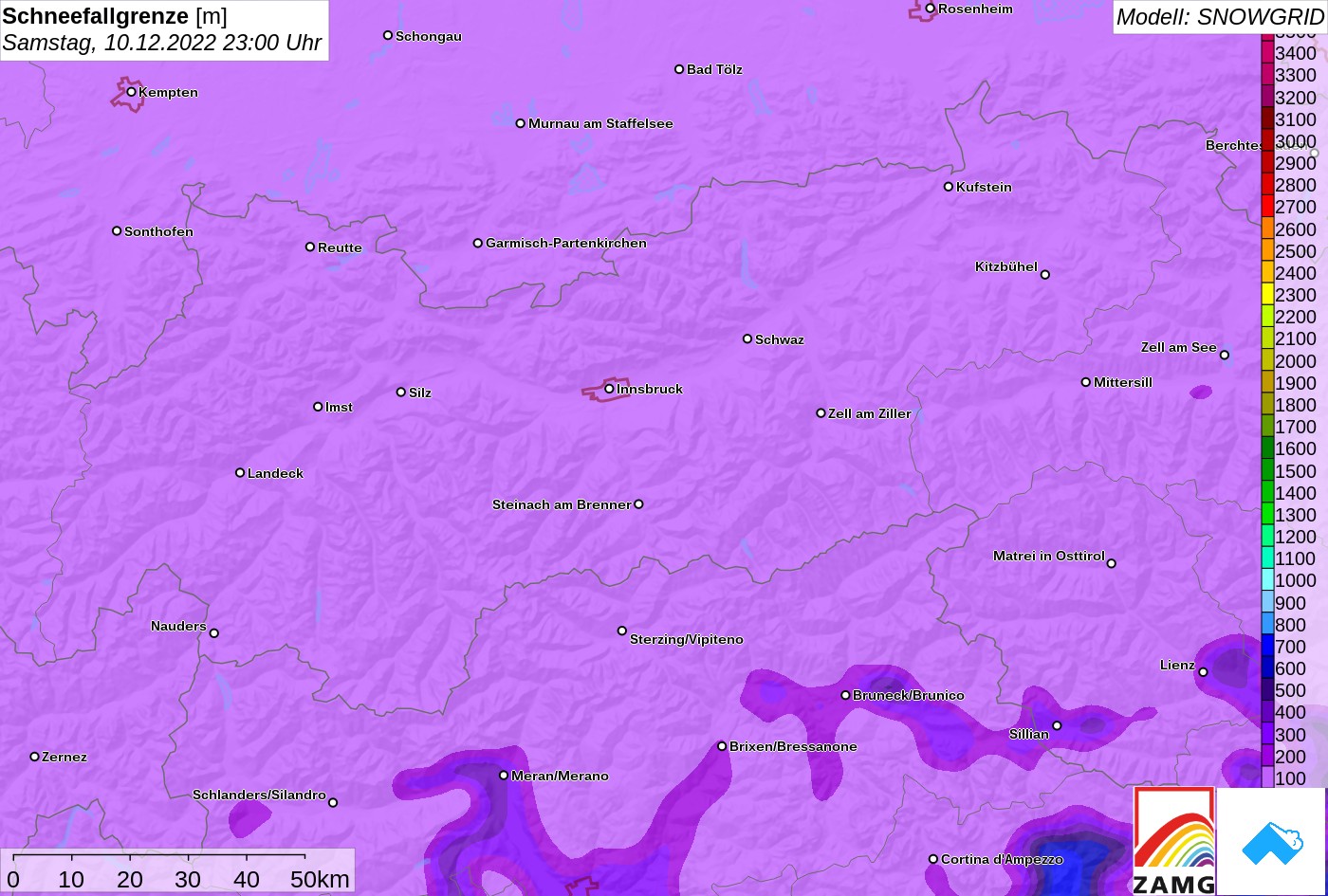Click the Schongau marker dot
The width and height of the screenshot is (1328, 896).
tap(387, 35)
